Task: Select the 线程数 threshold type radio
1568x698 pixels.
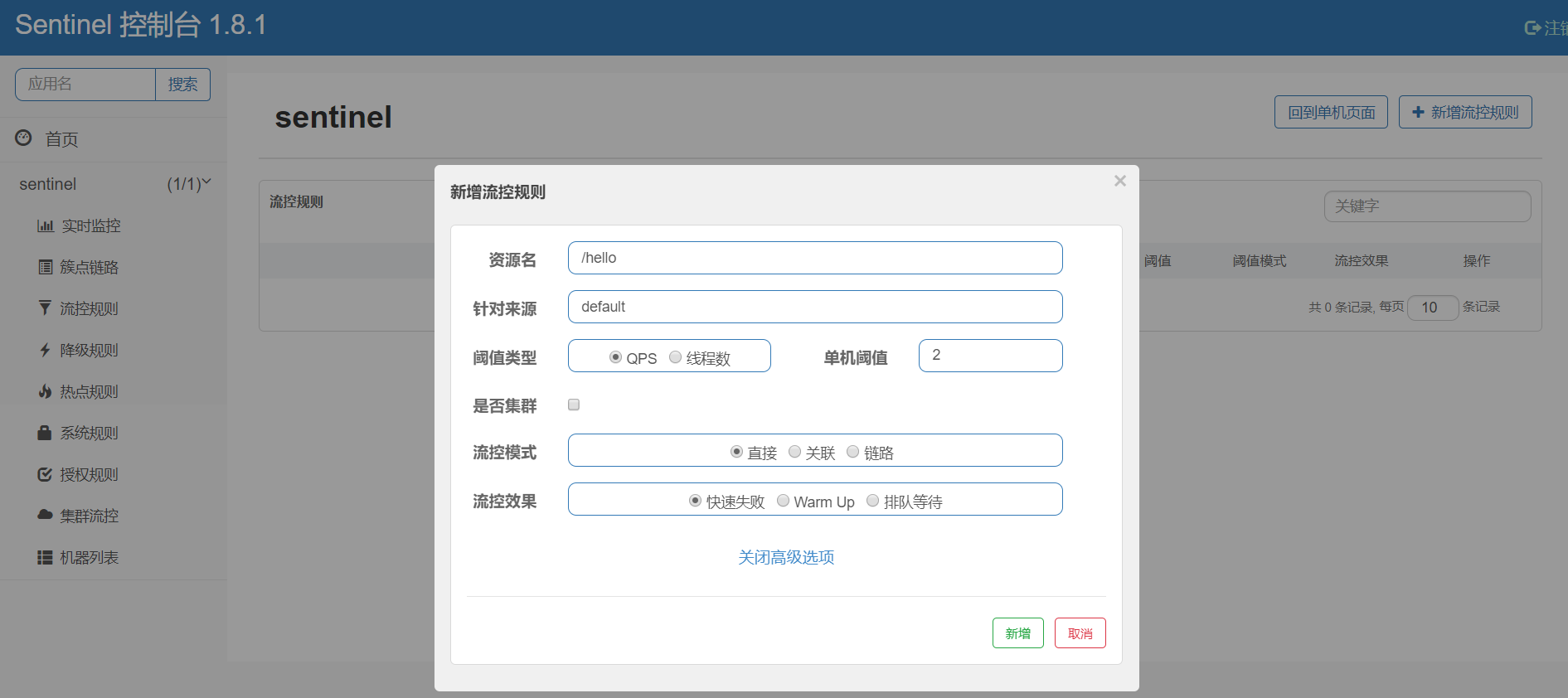Action: (x=675, y=357)
